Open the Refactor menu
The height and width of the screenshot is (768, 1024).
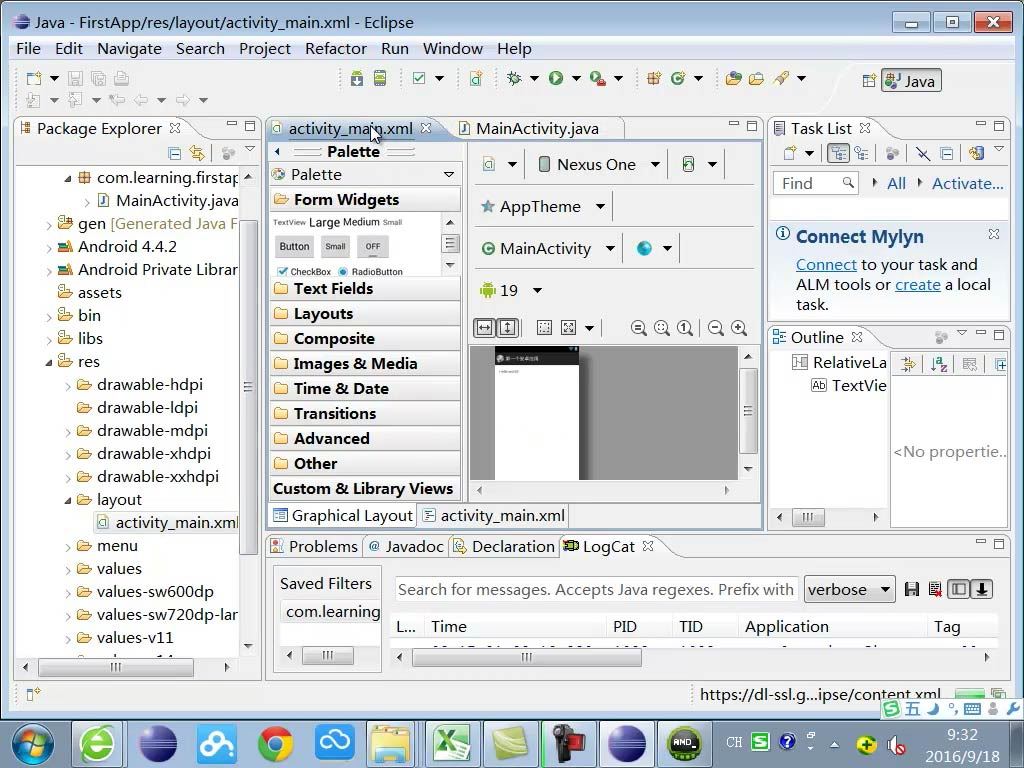336,49
